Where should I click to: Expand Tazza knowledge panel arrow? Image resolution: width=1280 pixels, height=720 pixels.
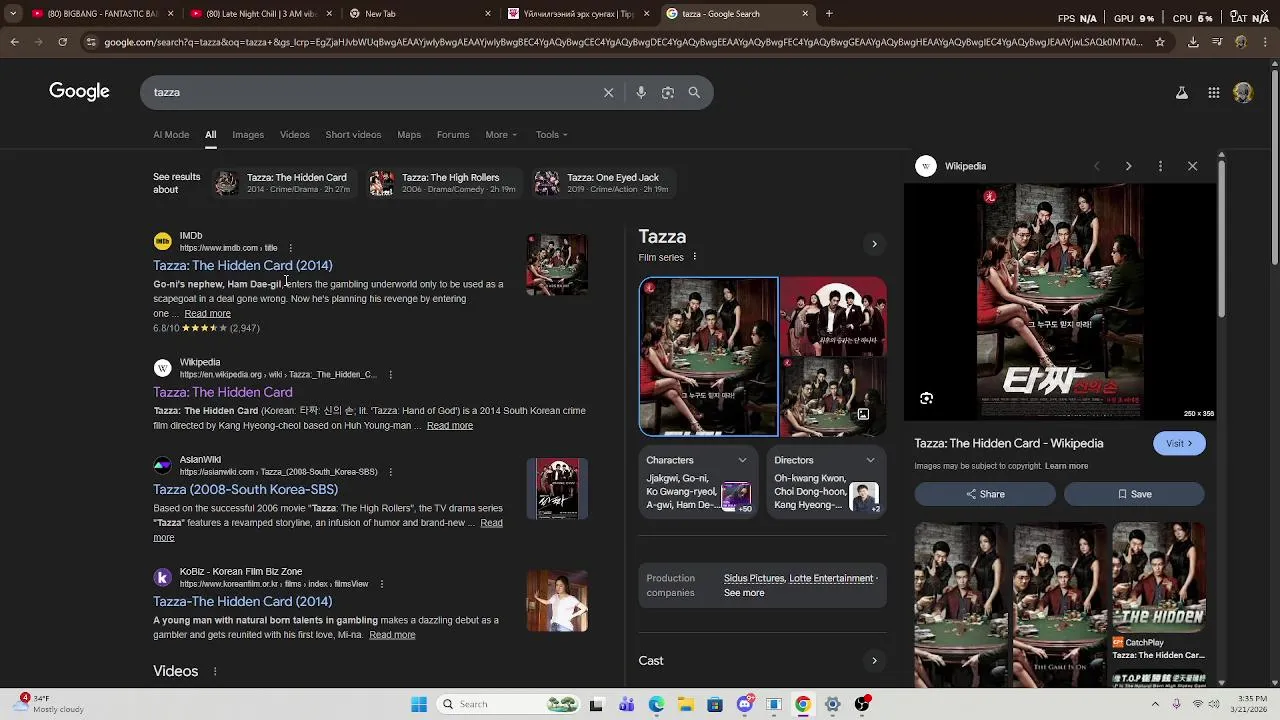coord(874,244)
